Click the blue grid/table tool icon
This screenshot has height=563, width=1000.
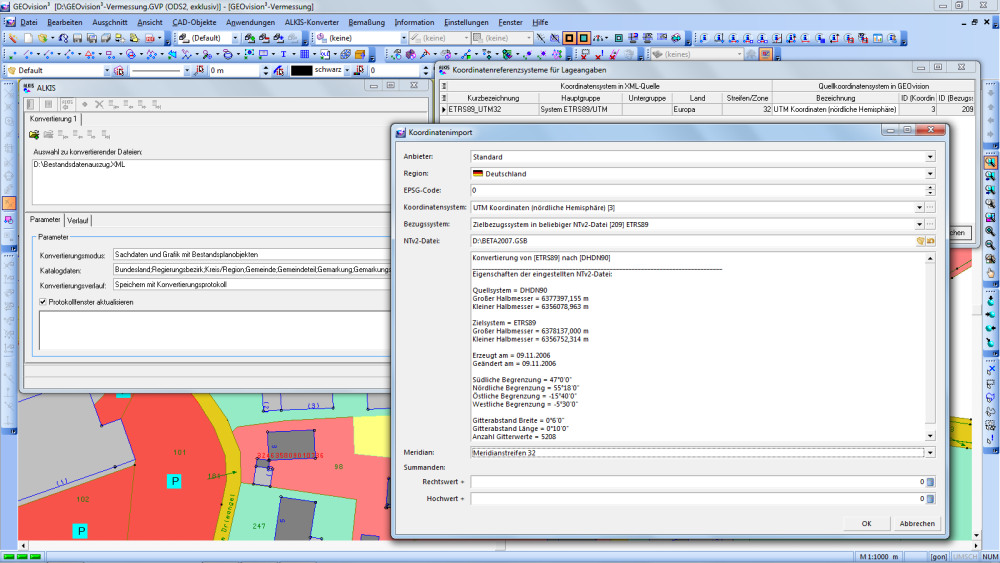click(x=304, y=54)
